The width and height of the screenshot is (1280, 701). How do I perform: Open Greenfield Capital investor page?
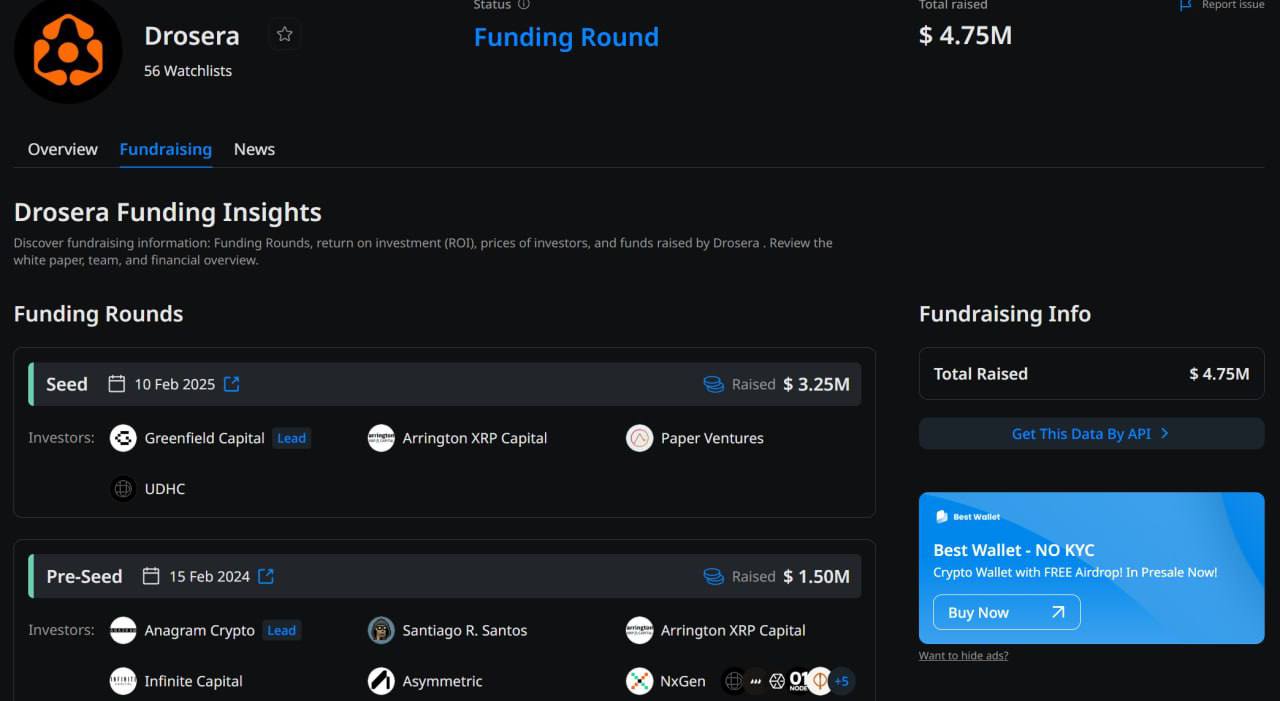[x=204, y=438]
